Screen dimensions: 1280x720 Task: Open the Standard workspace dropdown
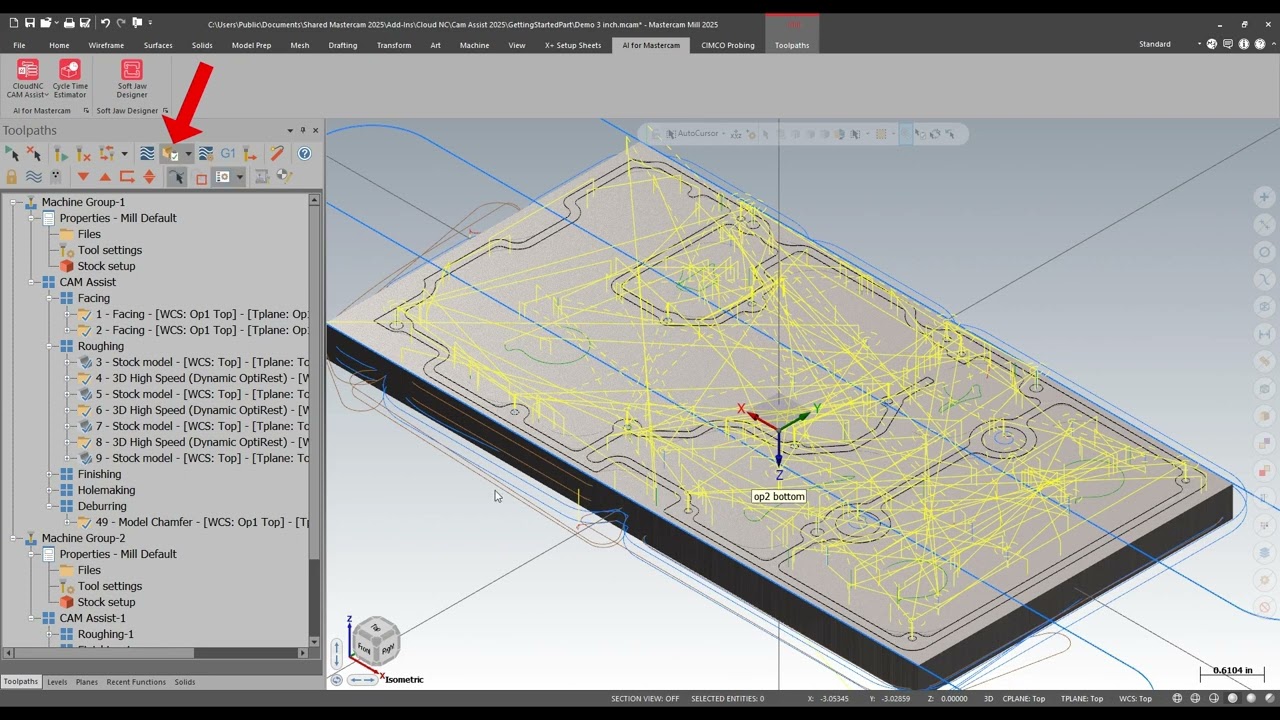point(1199,44)
